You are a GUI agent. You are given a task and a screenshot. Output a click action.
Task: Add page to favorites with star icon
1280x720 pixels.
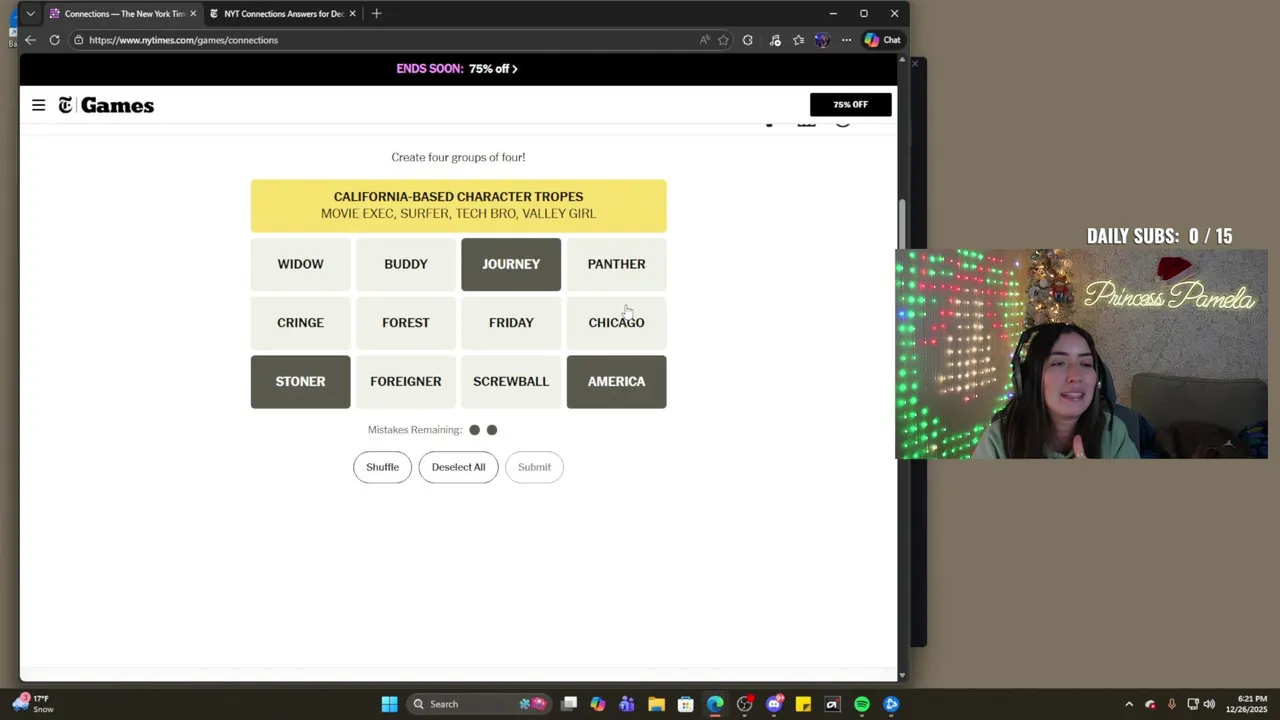click(x=723, y=40)
